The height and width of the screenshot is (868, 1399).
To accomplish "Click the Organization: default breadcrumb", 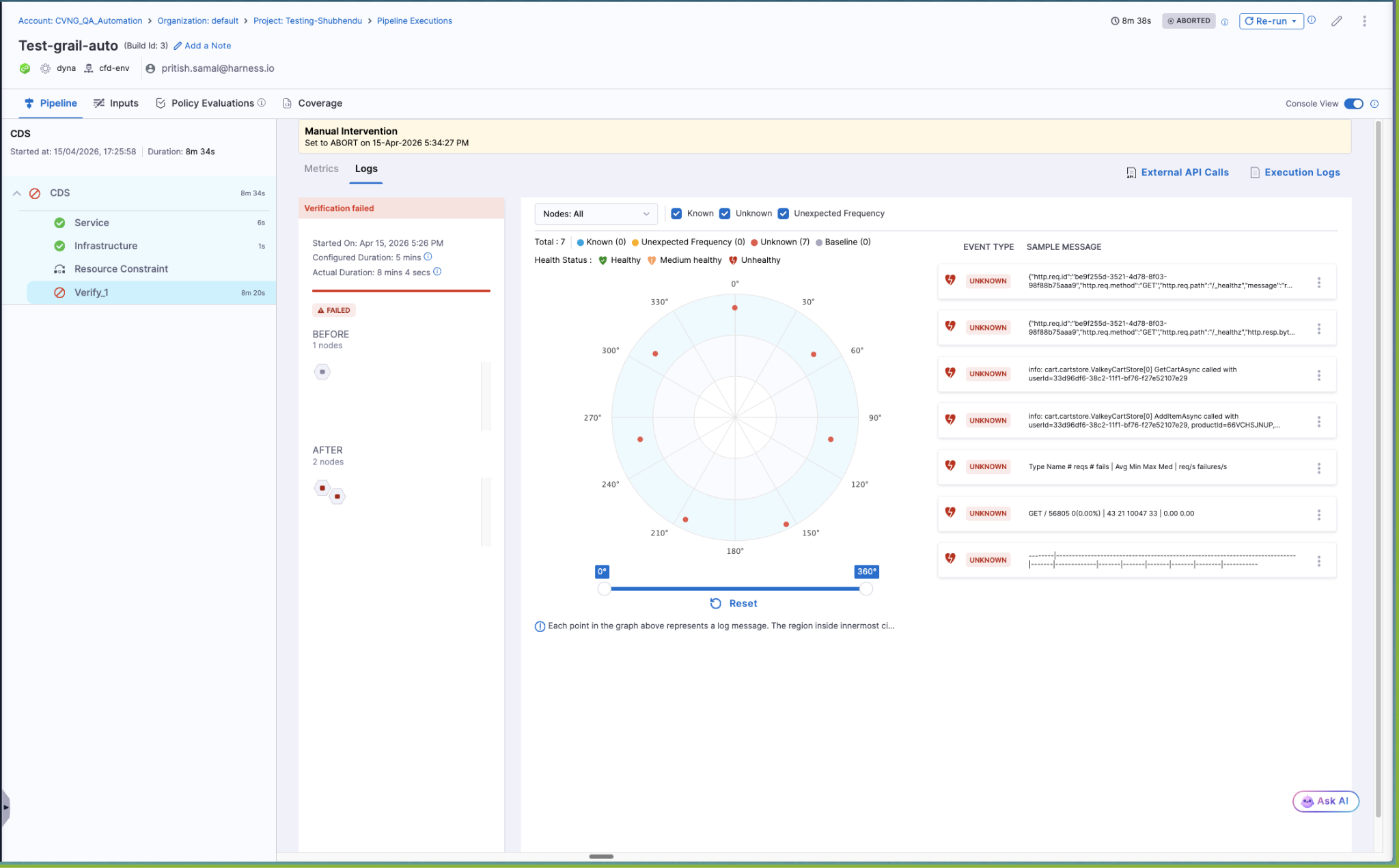I will (198, 20).
